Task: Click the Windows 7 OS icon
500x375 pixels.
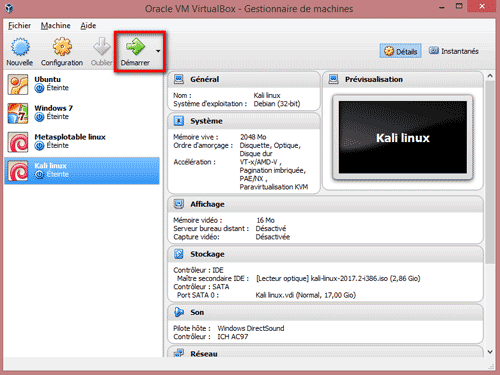Action: tap(18, 113)
